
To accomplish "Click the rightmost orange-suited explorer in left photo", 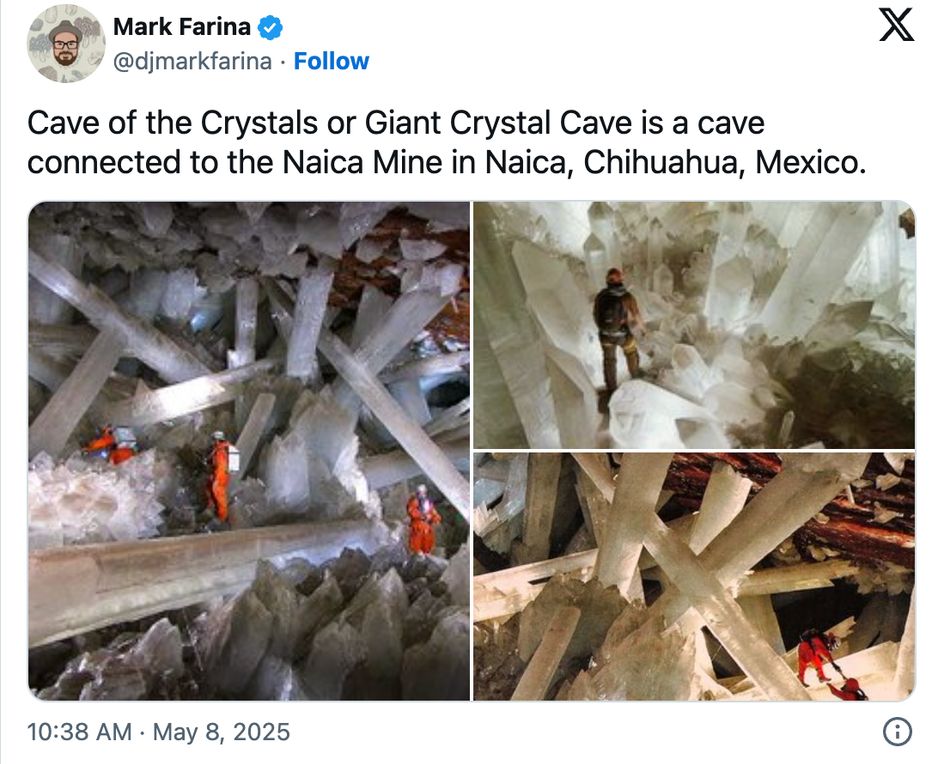I will pos(423,520).
